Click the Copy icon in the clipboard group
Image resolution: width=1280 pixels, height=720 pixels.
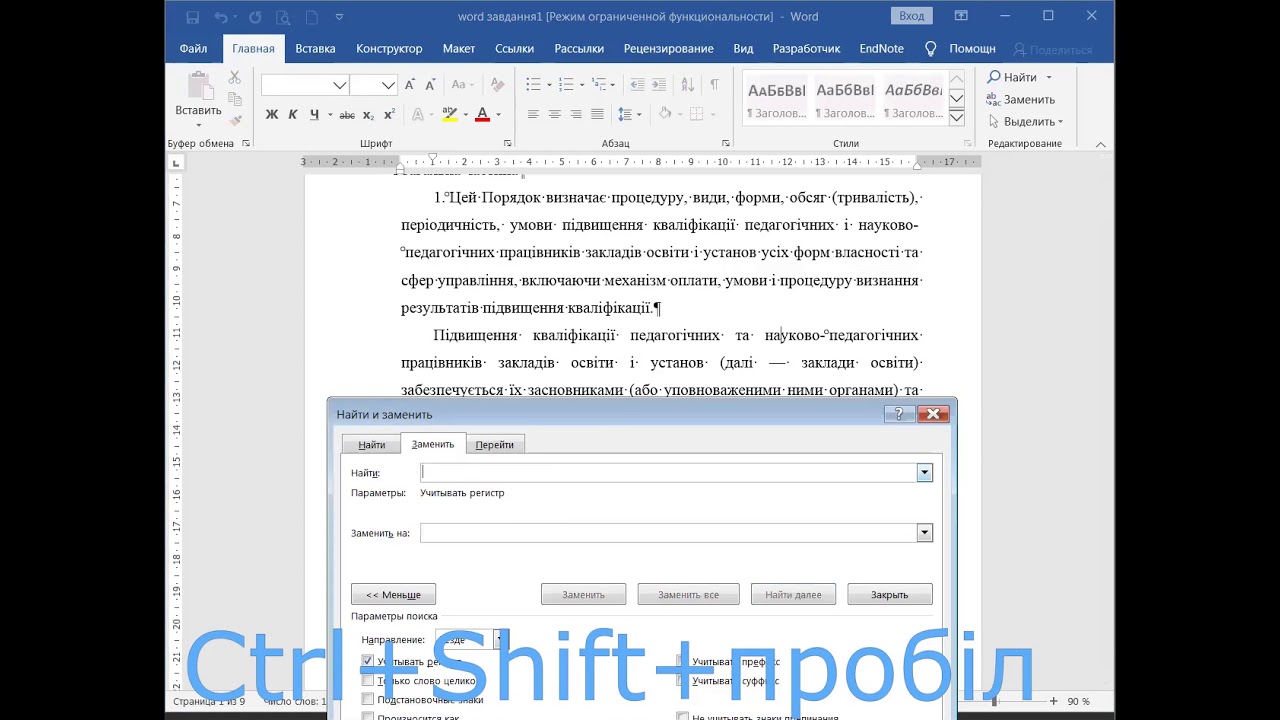(x=235, y=98)
